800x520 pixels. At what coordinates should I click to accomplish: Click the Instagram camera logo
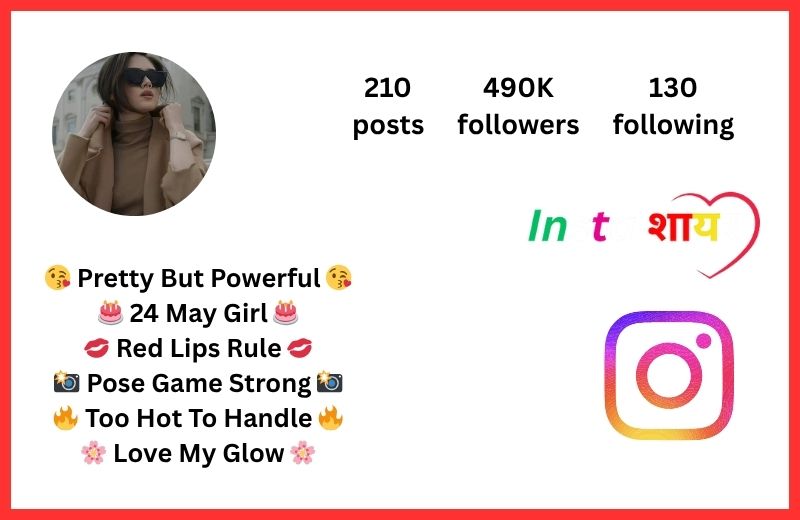click(x=669, y=375)
